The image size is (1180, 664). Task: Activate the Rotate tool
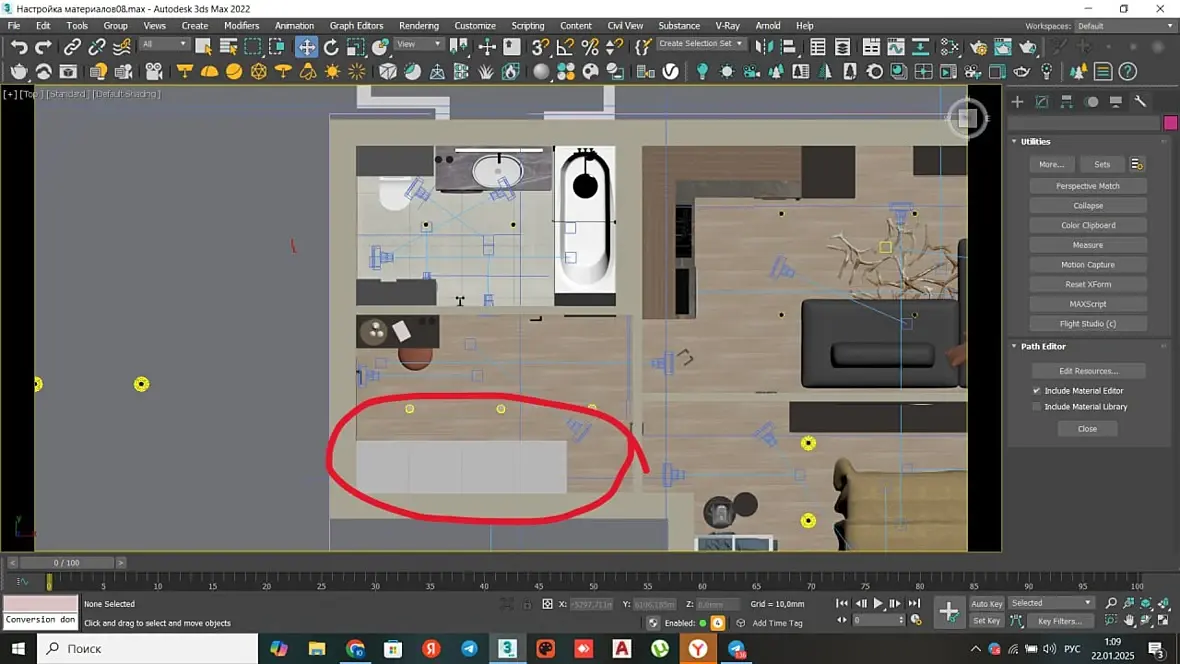tap(331, 46)
